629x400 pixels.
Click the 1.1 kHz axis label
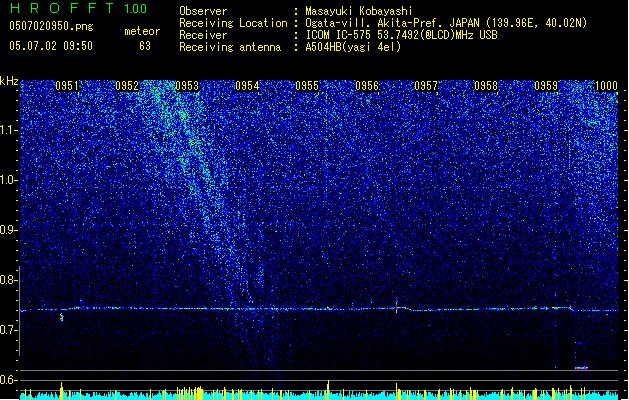(x=9, y=130)
